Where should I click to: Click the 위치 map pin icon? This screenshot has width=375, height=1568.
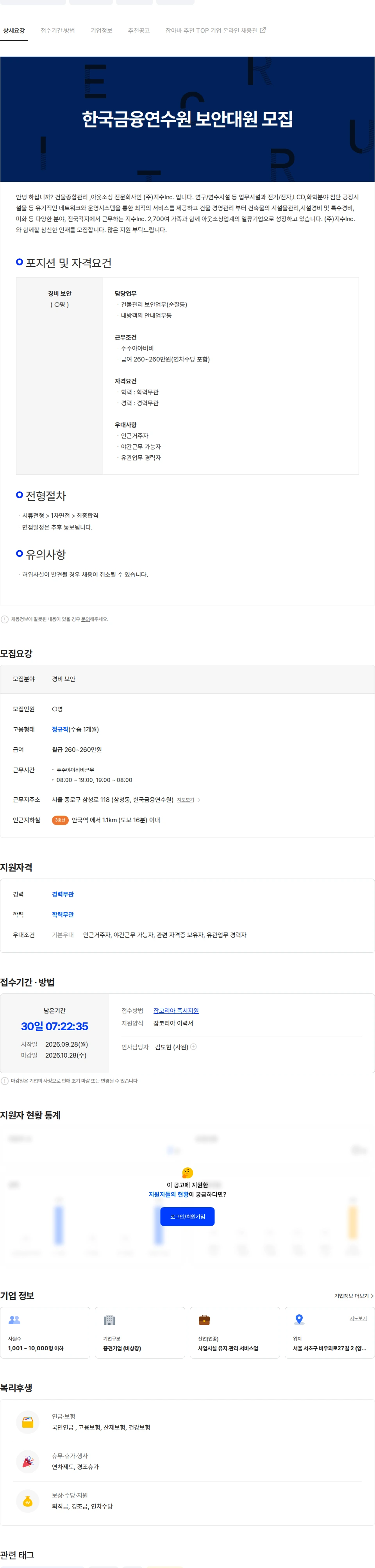(299, 1320)
